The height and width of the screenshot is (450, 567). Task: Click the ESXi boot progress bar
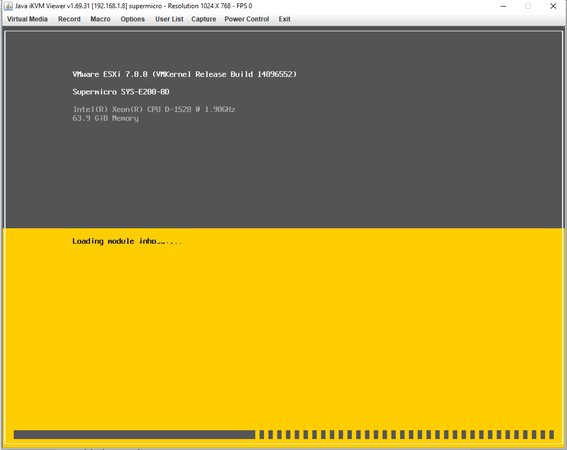pos(284,434)
